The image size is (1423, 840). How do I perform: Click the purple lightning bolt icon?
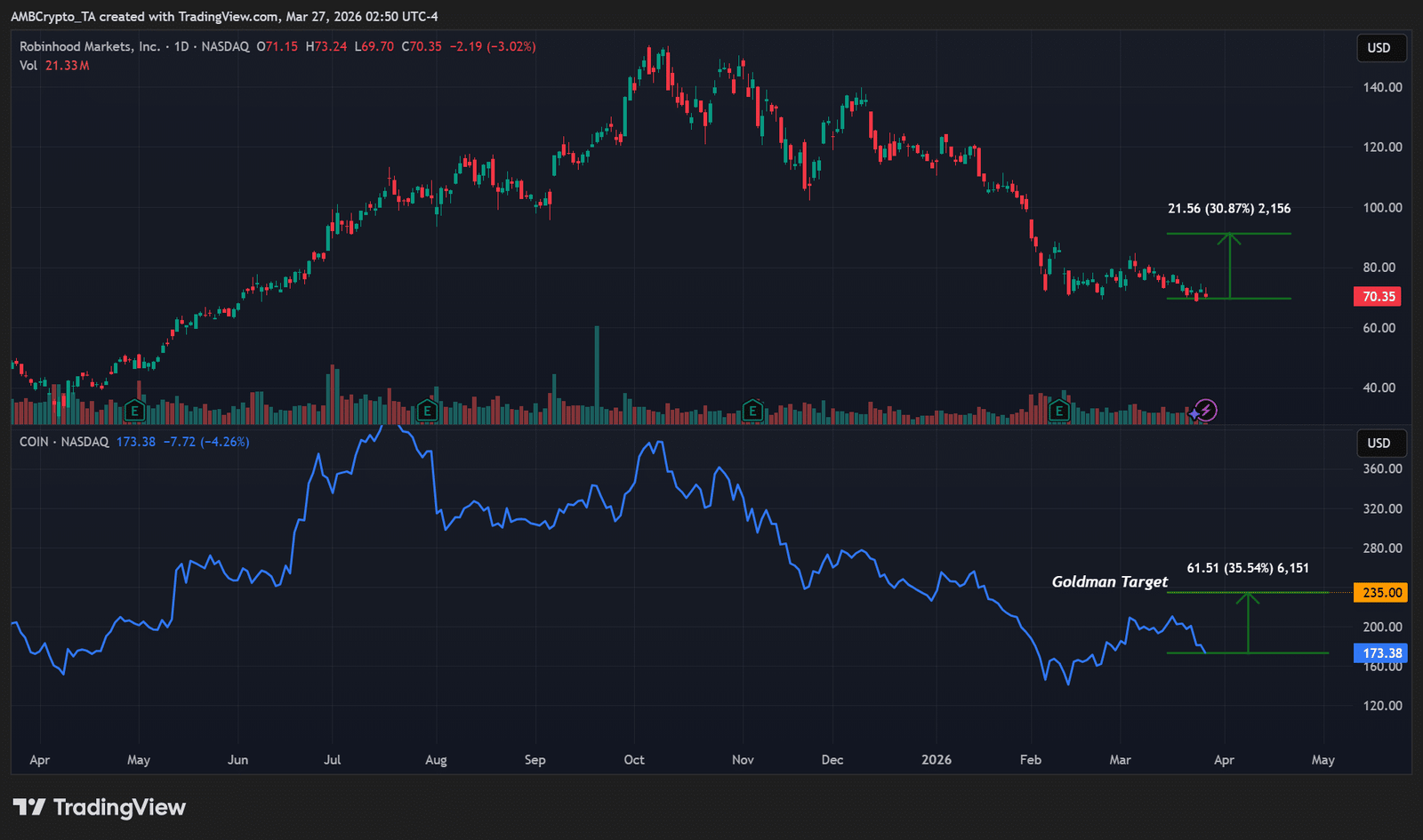[1205, 410]
